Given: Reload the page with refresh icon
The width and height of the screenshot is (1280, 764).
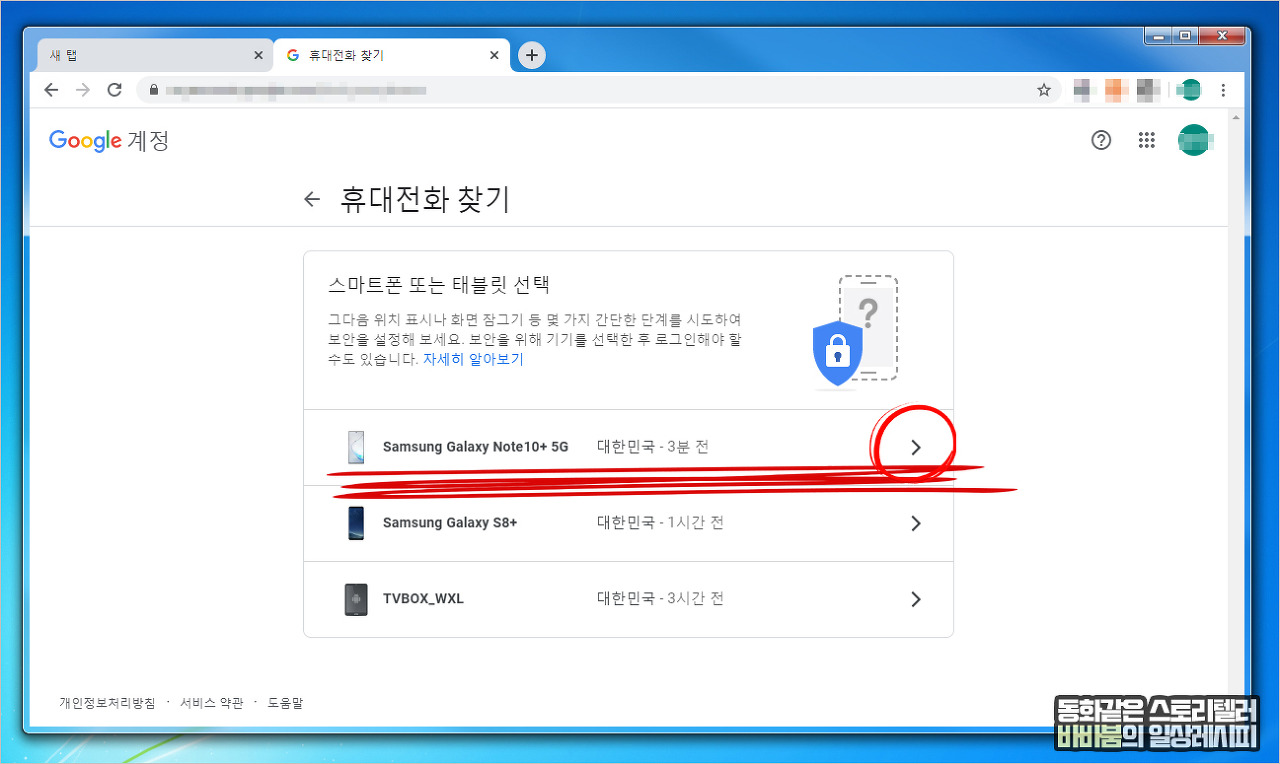Looking at the screenshot, I should 114,90.
